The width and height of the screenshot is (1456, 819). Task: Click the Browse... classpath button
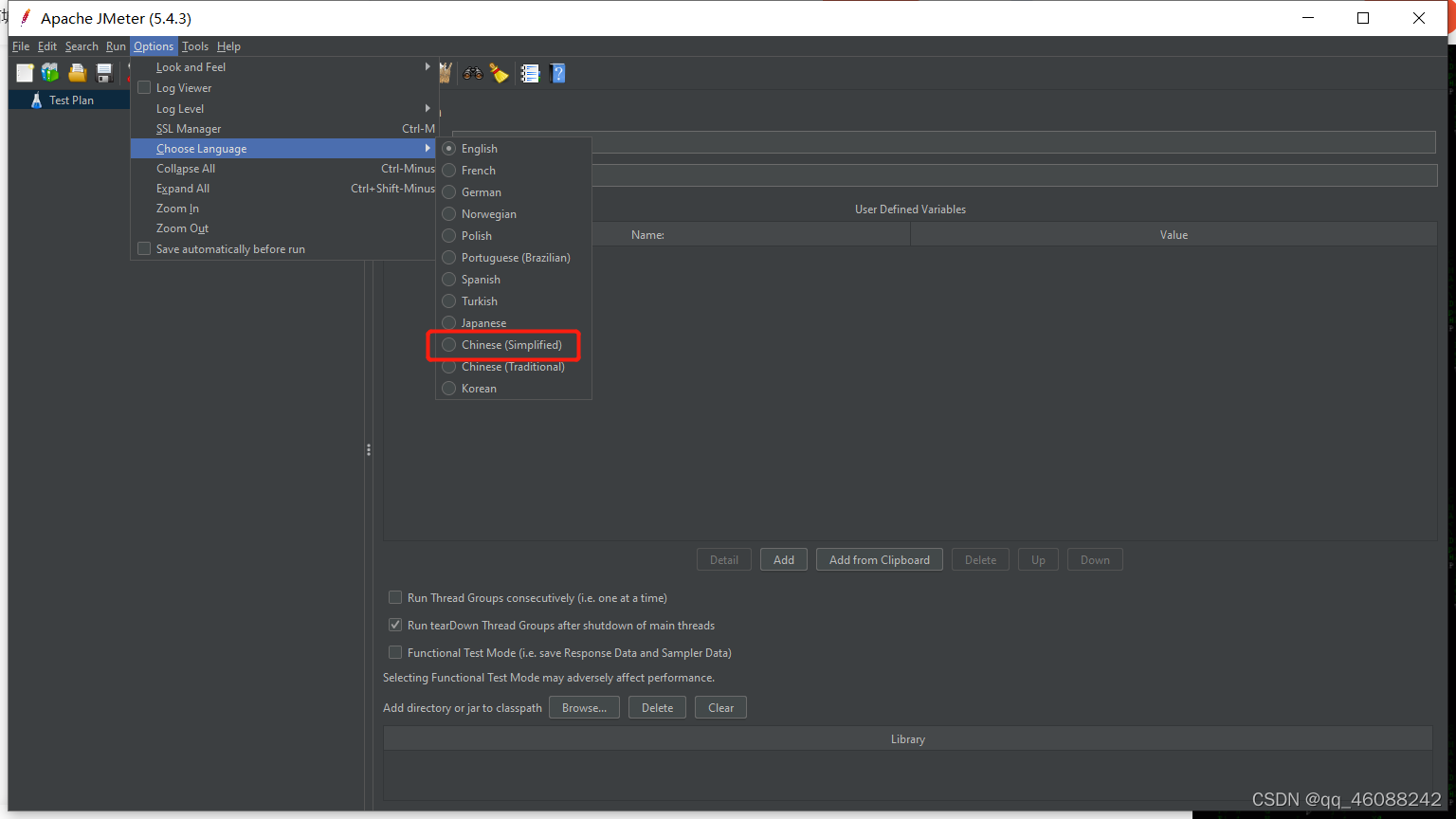[x=584, y=707]
